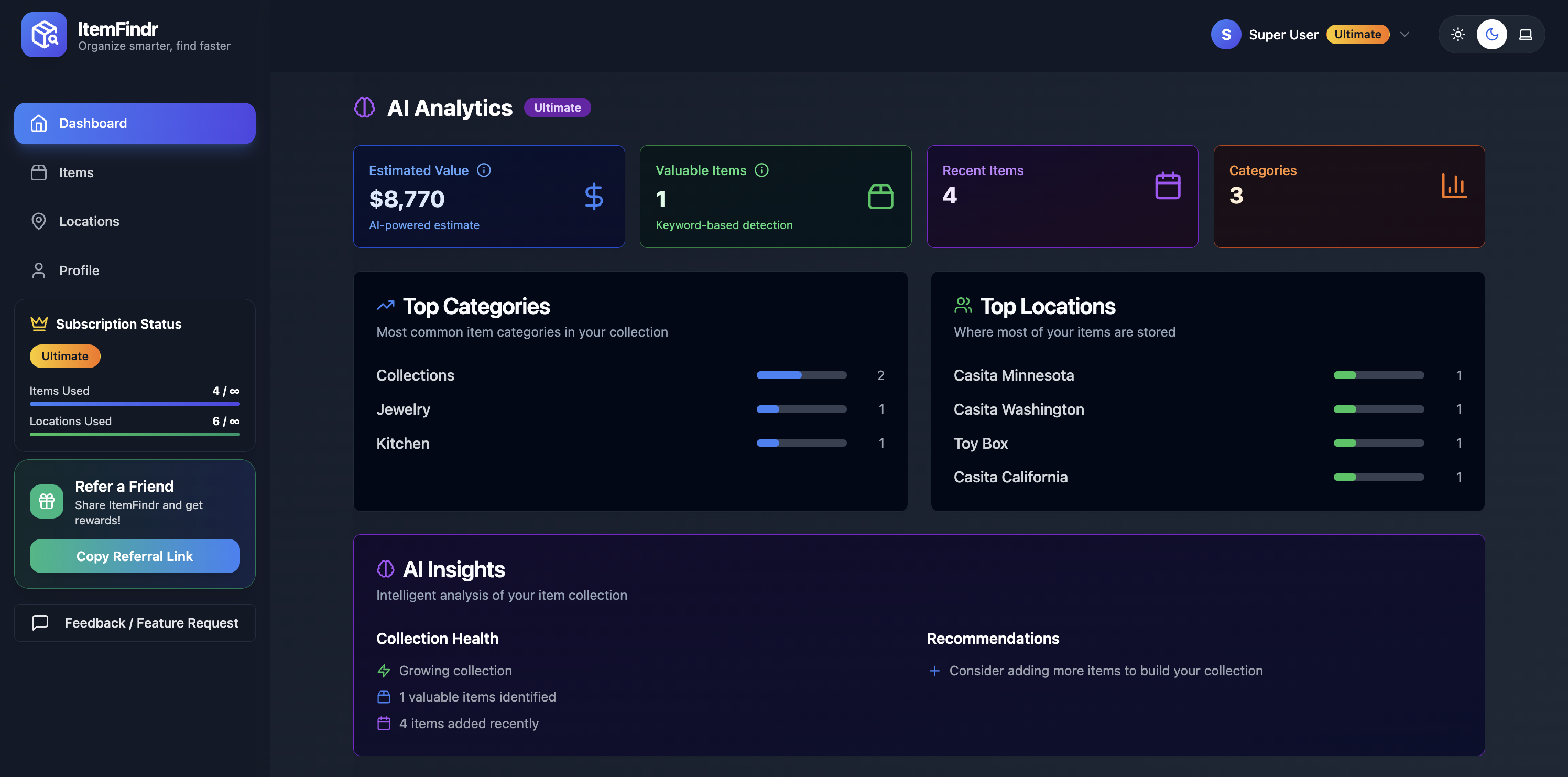1568x777 pixels.
Task: Click the calendar icon beside items added recently
Action: tap(384, 724)
